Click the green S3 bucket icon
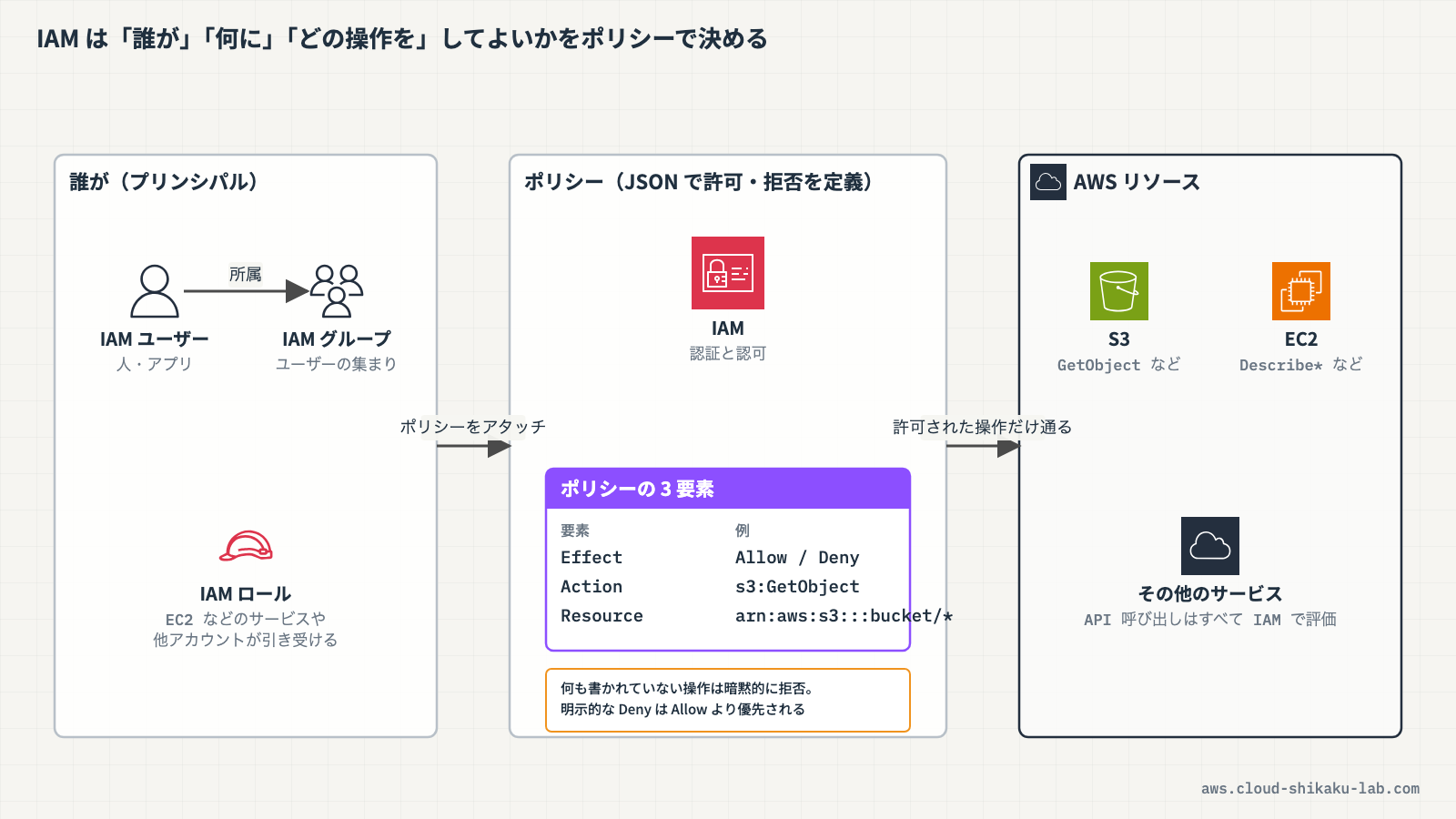1456x819 pixels. pyautogui.click(x=1119, y=291)
